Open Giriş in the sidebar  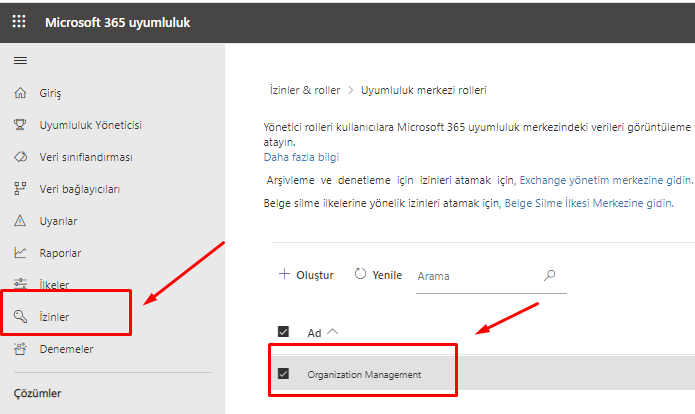(50, 93)
